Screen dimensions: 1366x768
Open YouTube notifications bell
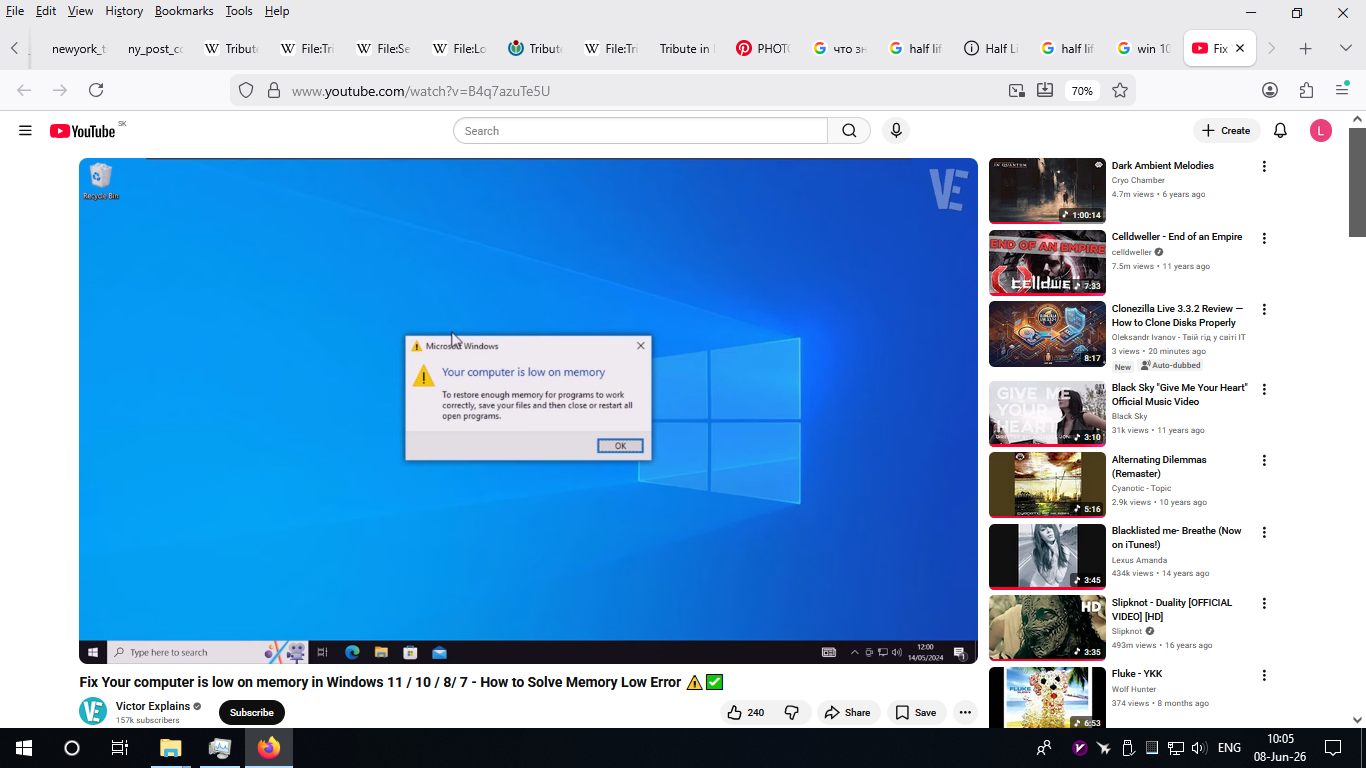click(x=1280, y=131)
